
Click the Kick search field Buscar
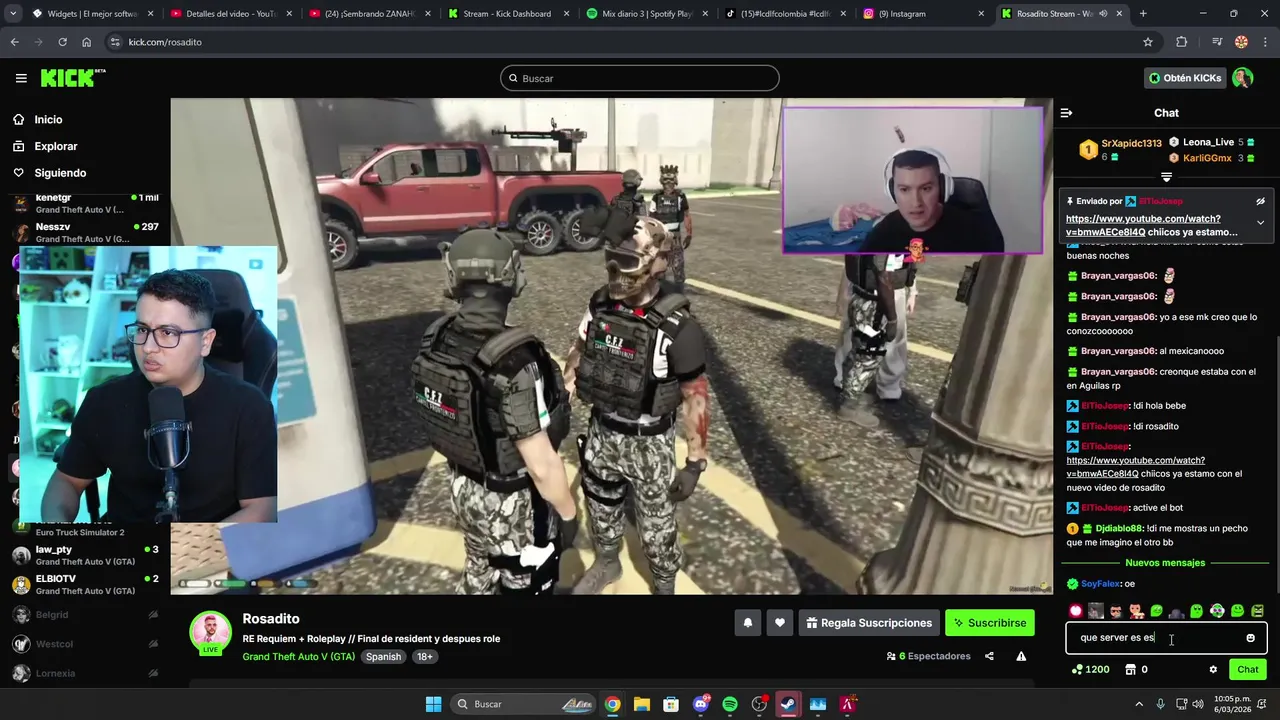point(640,78)
